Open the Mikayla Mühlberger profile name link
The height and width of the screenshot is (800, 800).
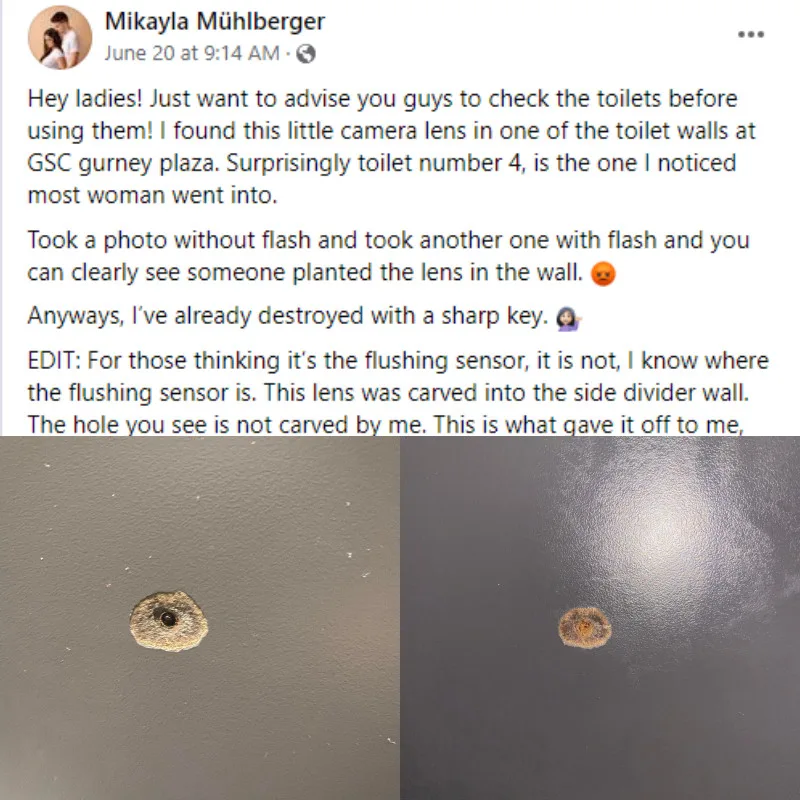coord(214,21)
